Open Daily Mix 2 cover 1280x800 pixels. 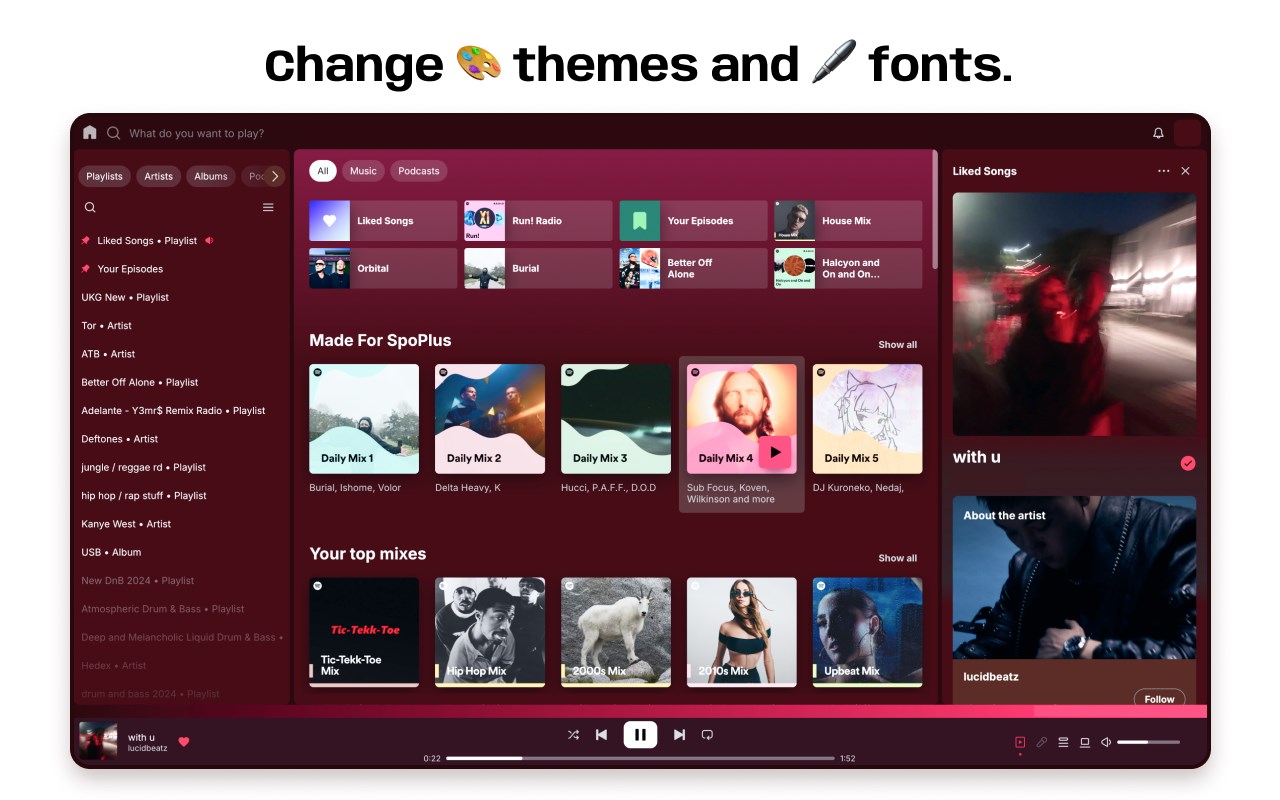coord(490,419)
